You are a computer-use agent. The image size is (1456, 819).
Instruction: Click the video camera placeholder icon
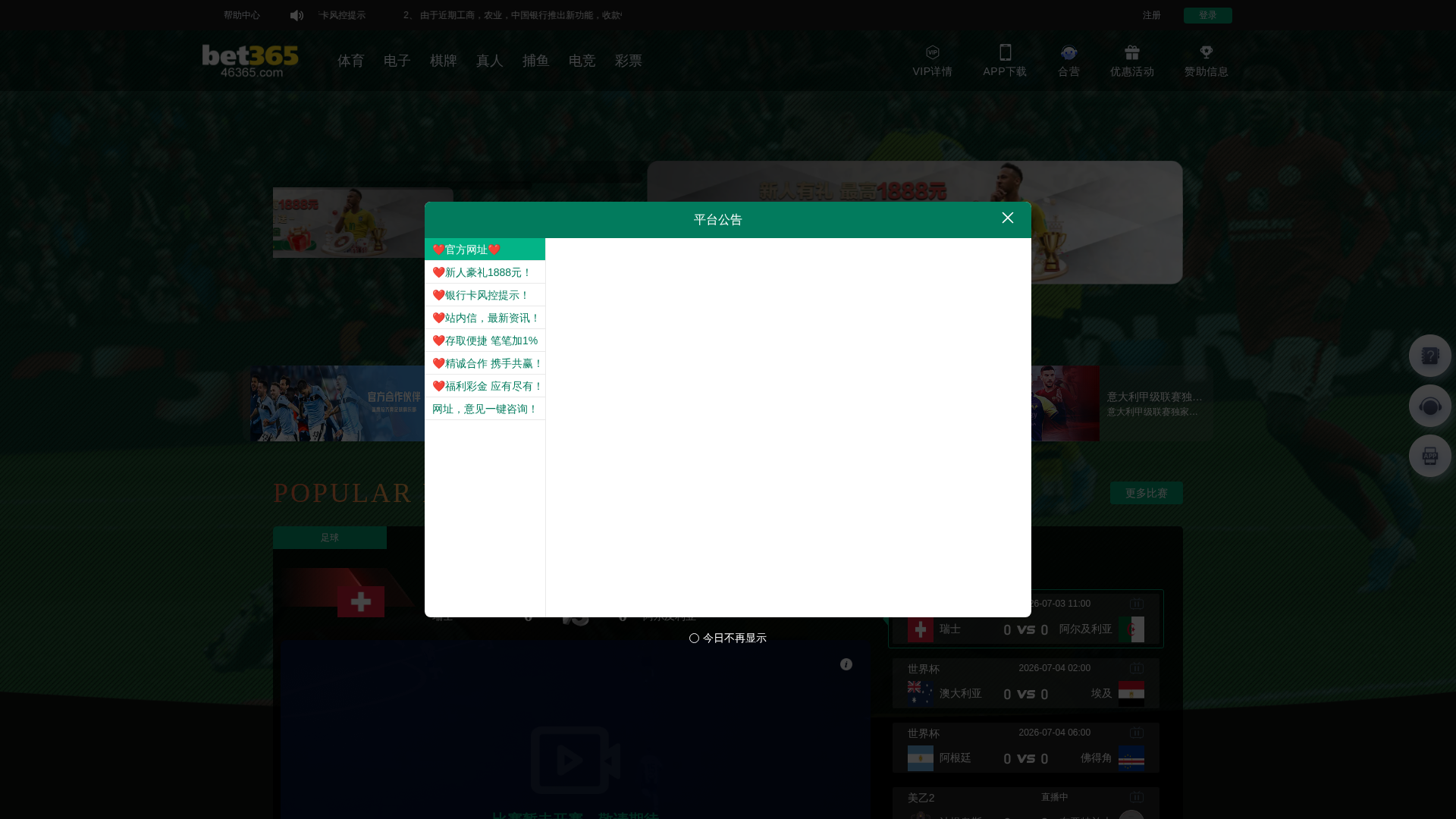click(x=575, y=760)
